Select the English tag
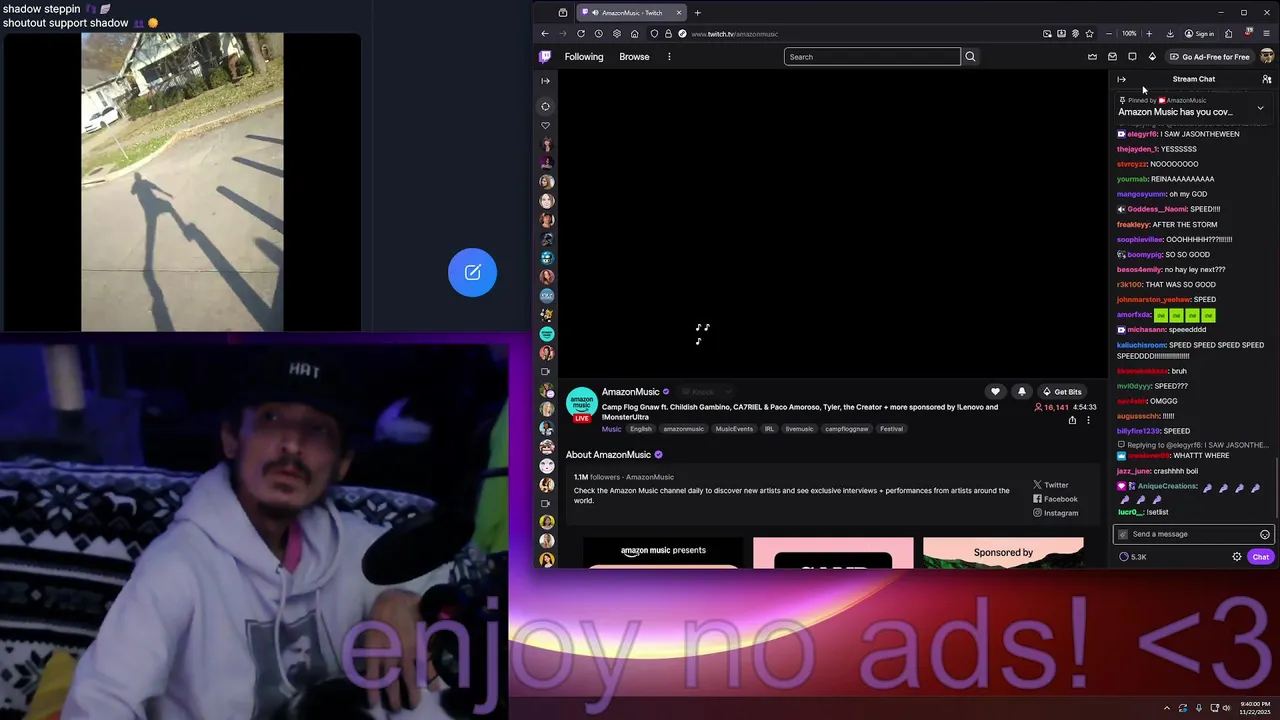Viewport: 1280px width, 720px height. pos(641,429)
